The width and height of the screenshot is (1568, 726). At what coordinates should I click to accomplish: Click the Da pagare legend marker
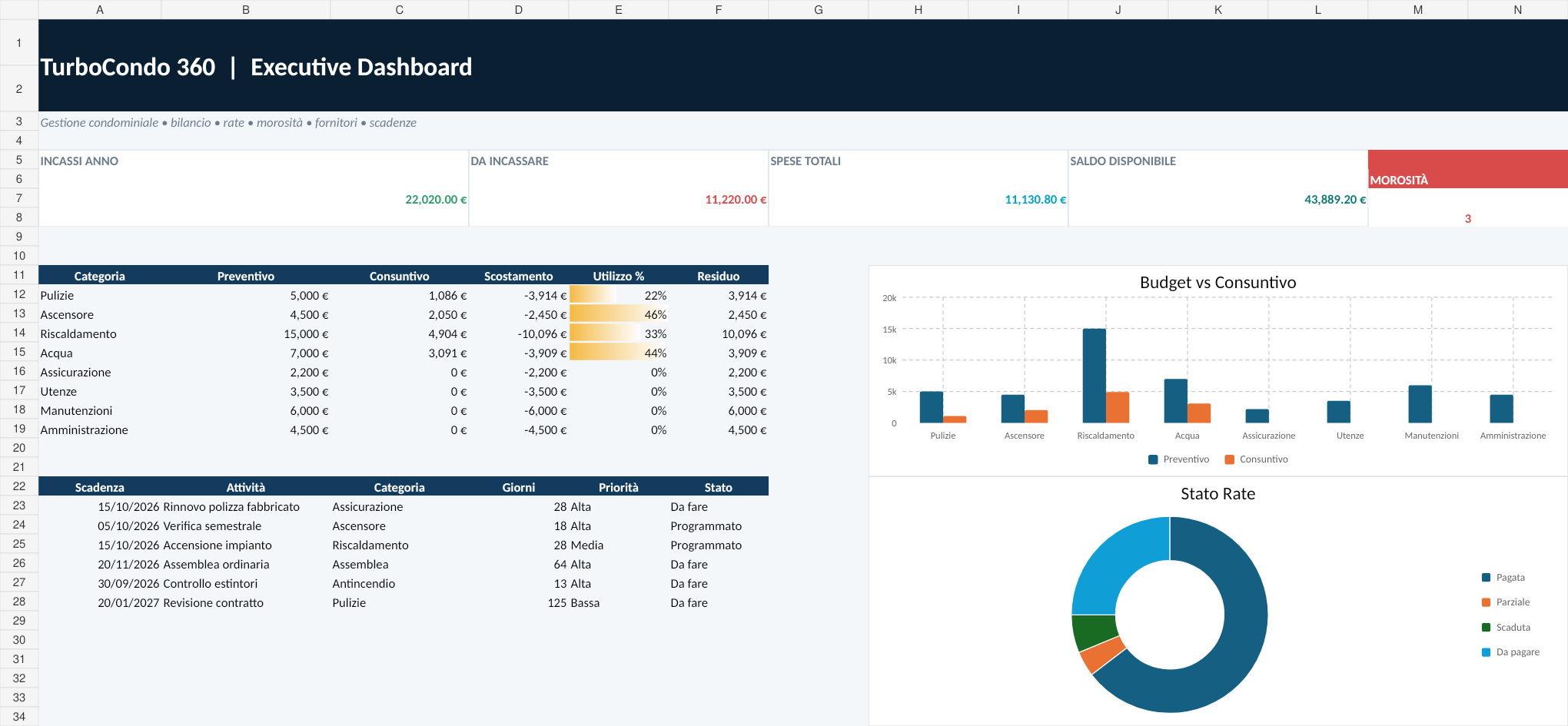1486,652
